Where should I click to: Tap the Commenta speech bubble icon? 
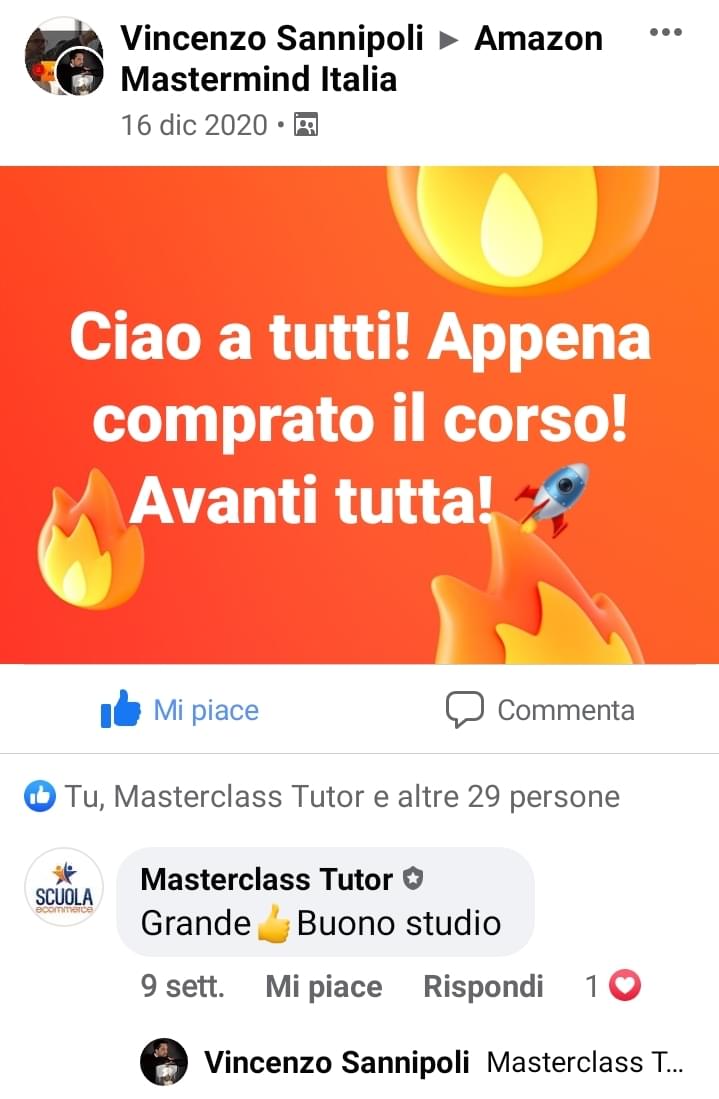[x=465, y=709]
